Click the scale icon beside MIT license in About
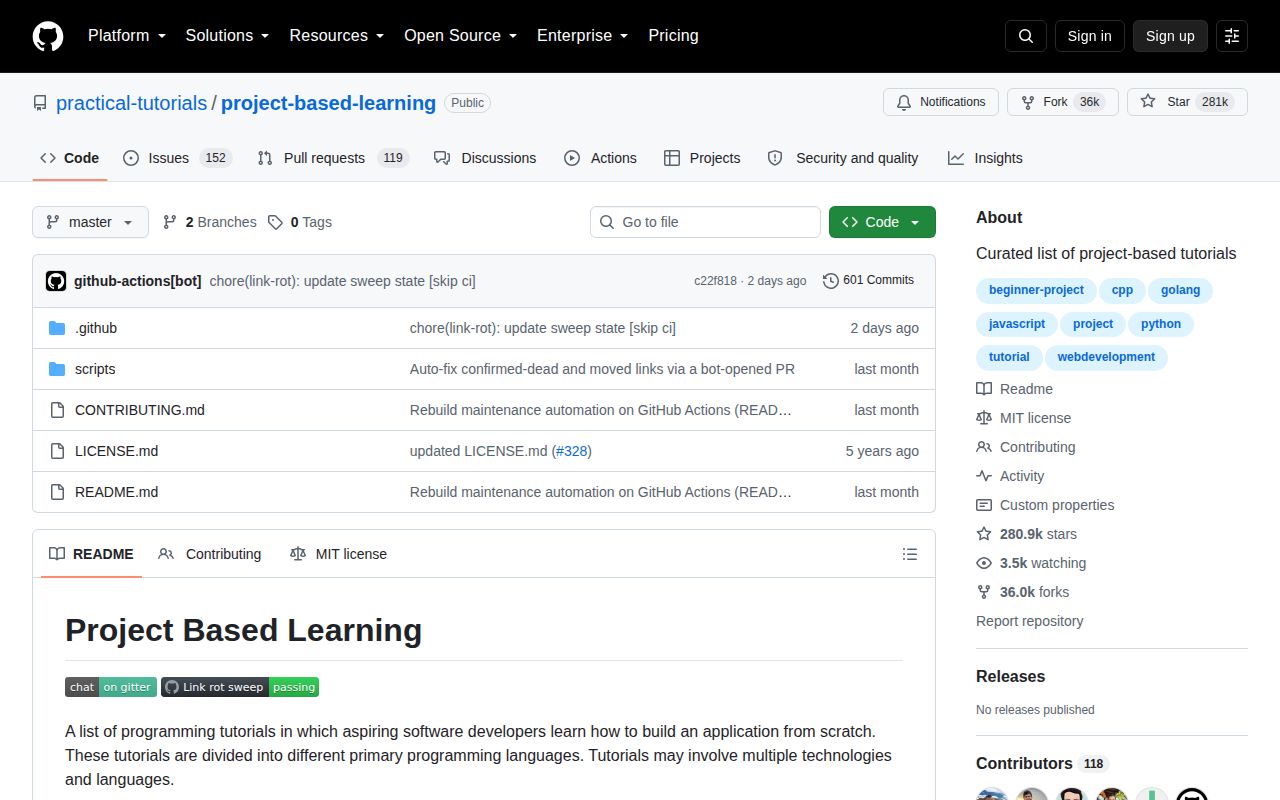 (984, 418)
